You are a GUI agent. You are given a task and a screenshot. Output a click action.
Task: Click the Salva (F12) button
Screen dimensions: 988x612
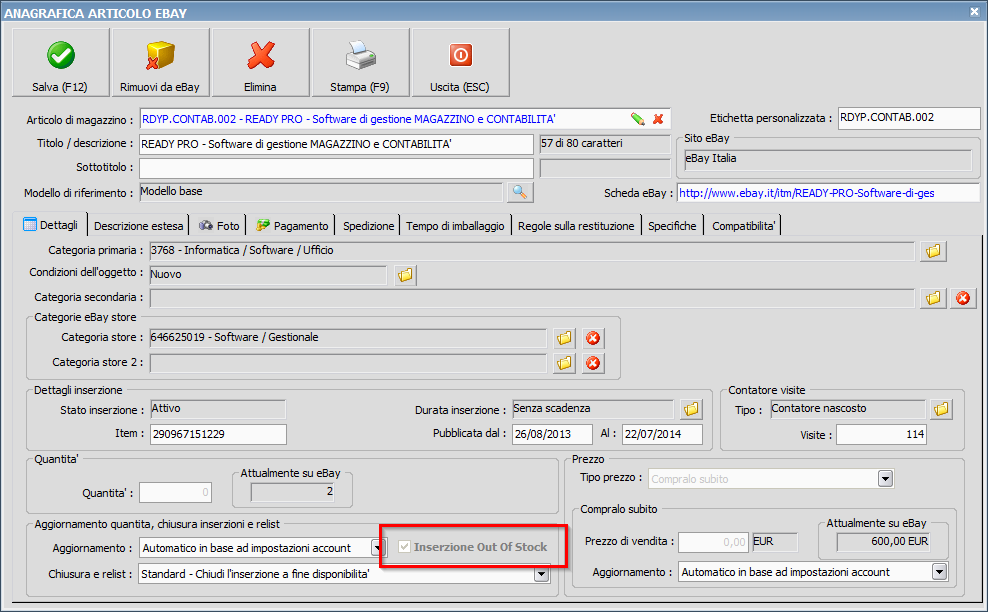coord(60,62)
